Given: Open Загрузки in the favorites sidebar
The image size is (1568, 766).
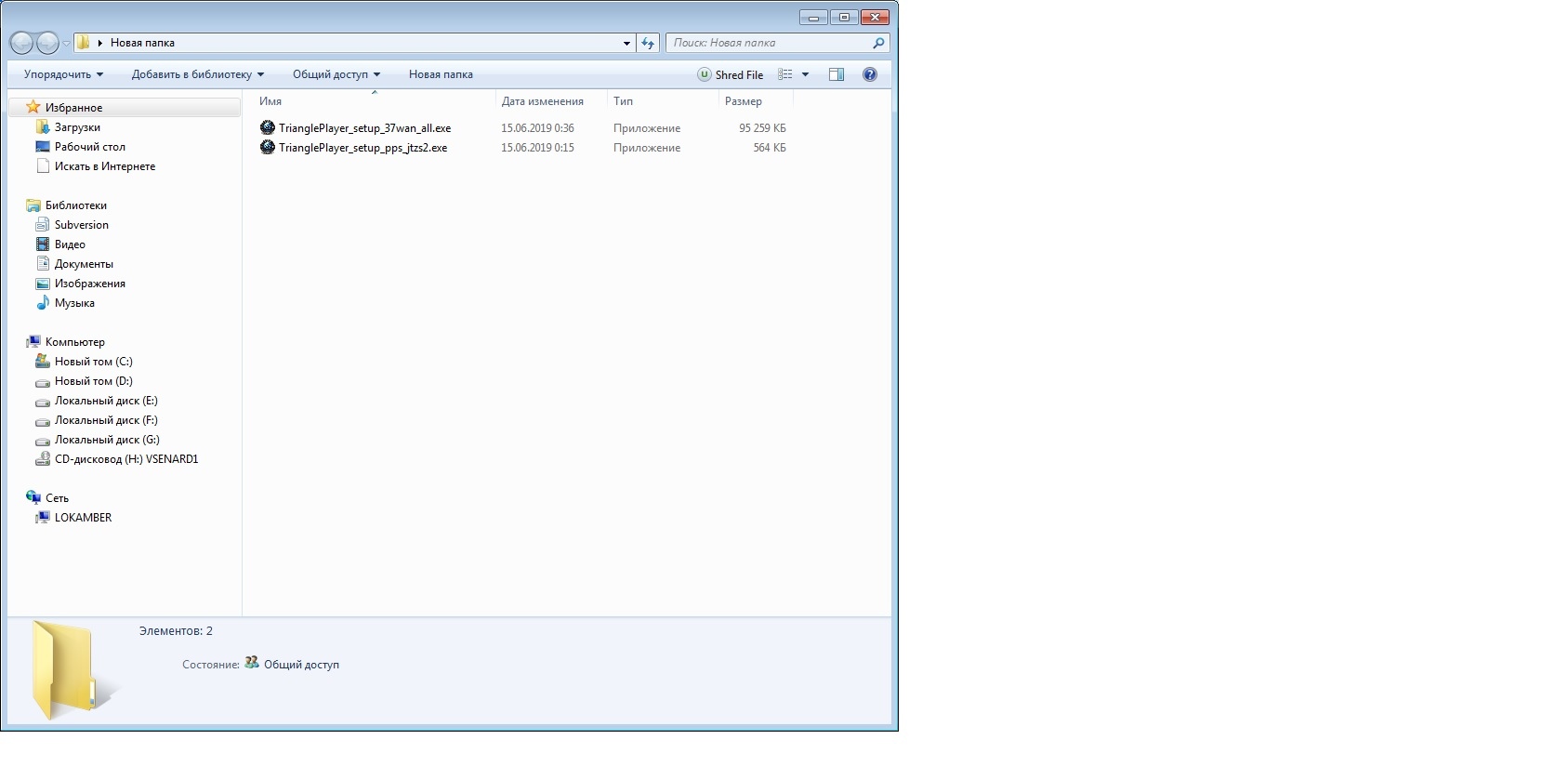Looking at the screenshot, I should [77, 127].
